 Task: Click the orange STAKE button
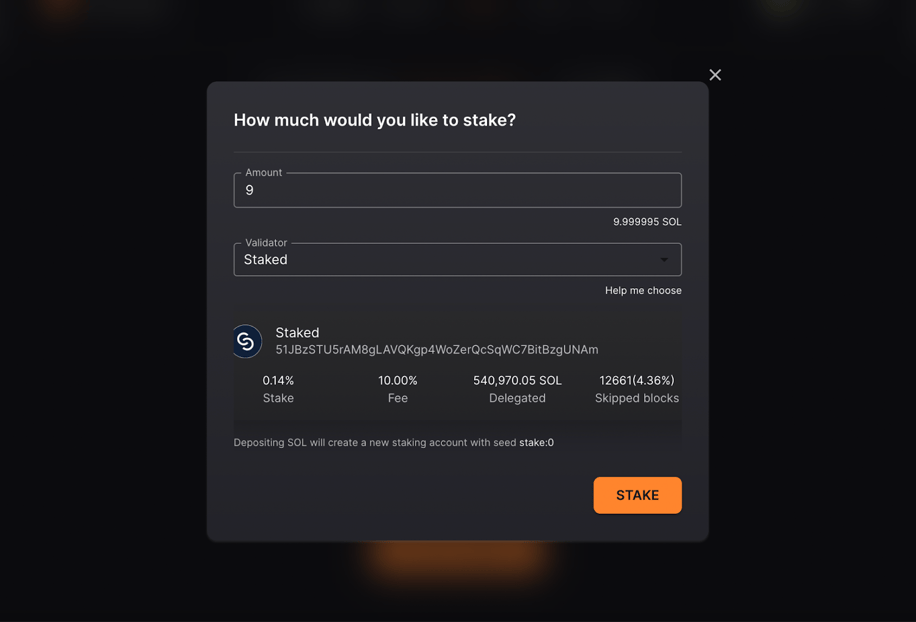[x=637, y=495]
